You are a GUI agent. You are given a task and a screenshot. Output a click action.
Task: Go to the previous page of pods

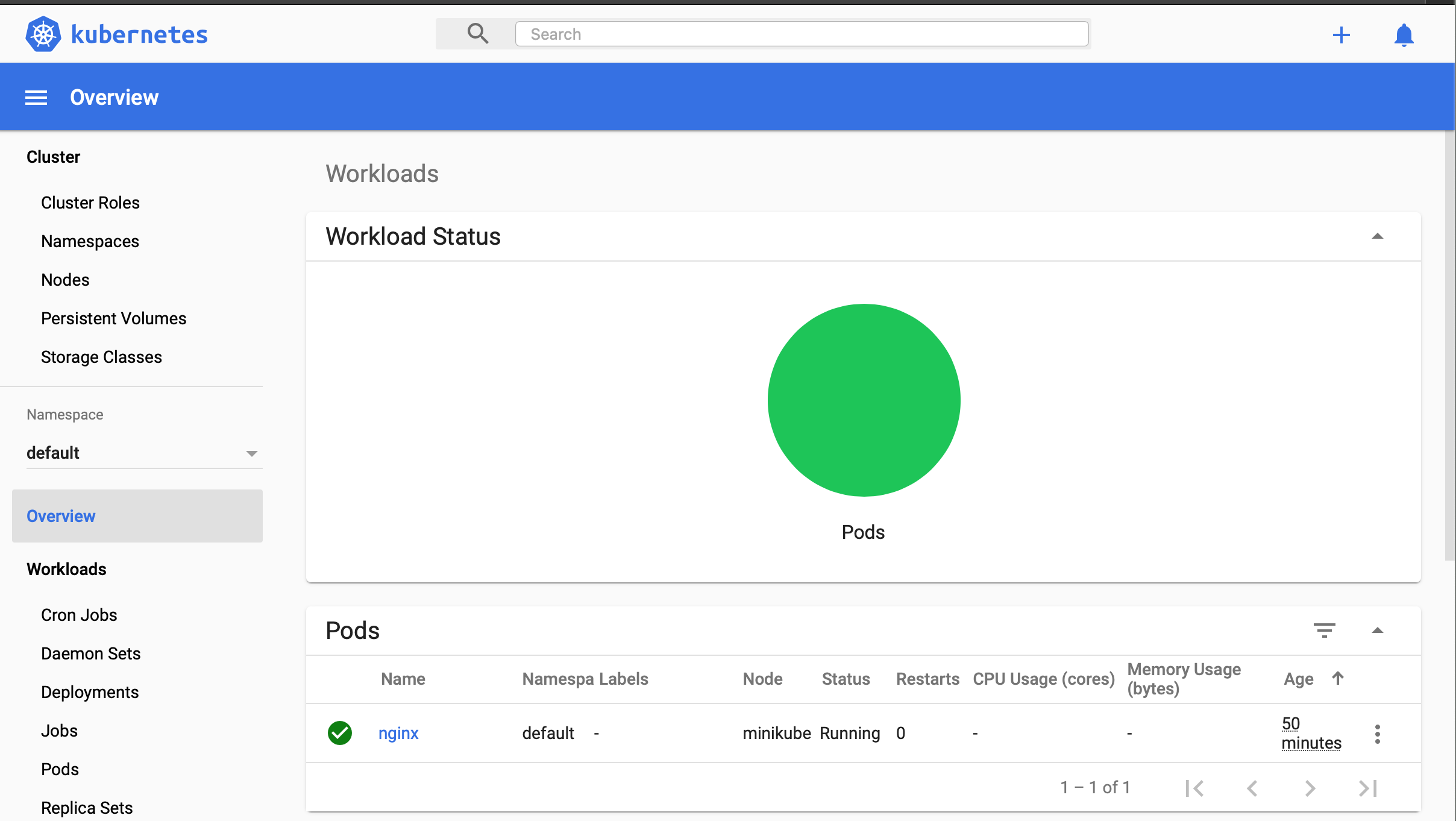(1252, 787)
